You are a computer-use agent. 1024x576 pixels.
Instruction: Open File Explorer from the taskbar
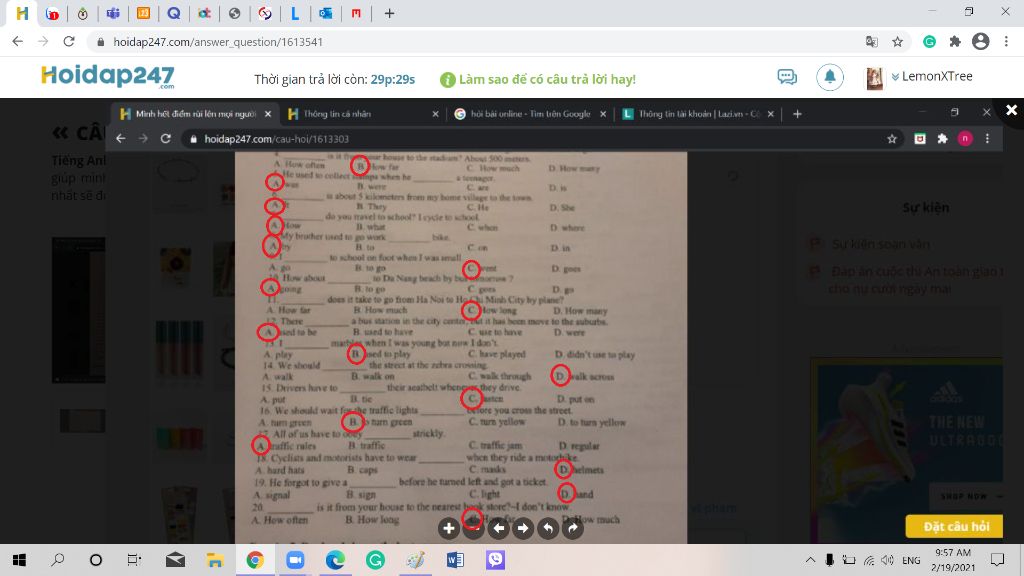215,560
